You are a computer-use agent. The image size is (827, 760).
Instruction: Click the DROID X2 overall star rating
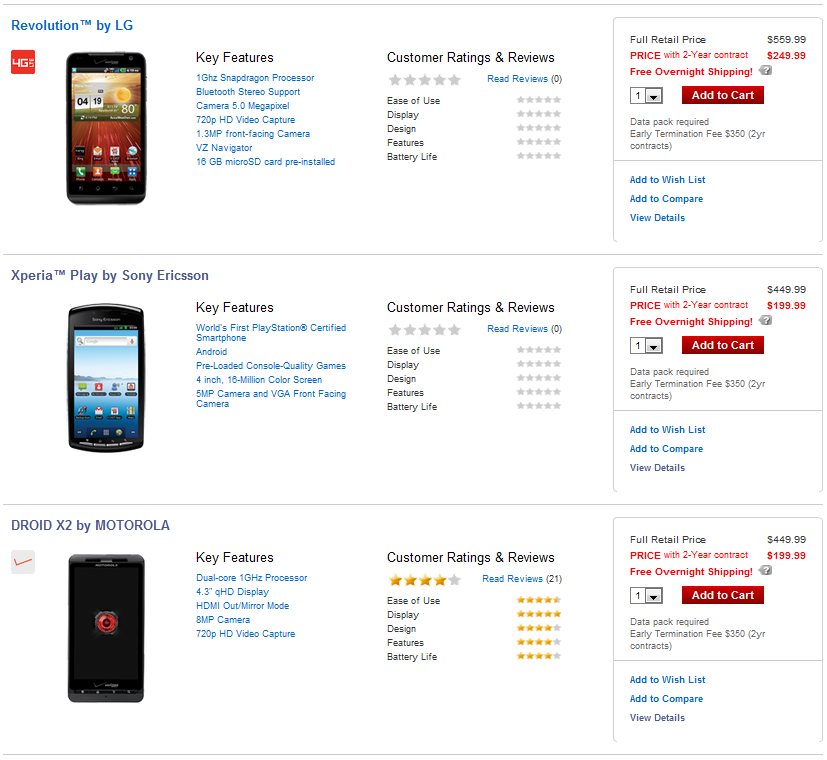click(424, 579)
